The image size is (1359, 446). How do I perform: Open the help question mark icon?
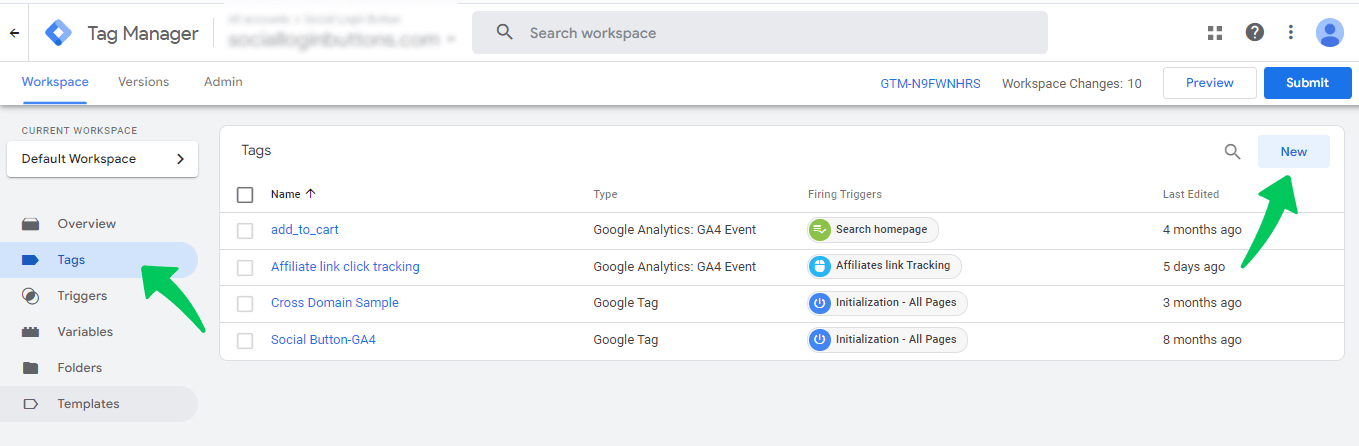[x=1254, y=33]
